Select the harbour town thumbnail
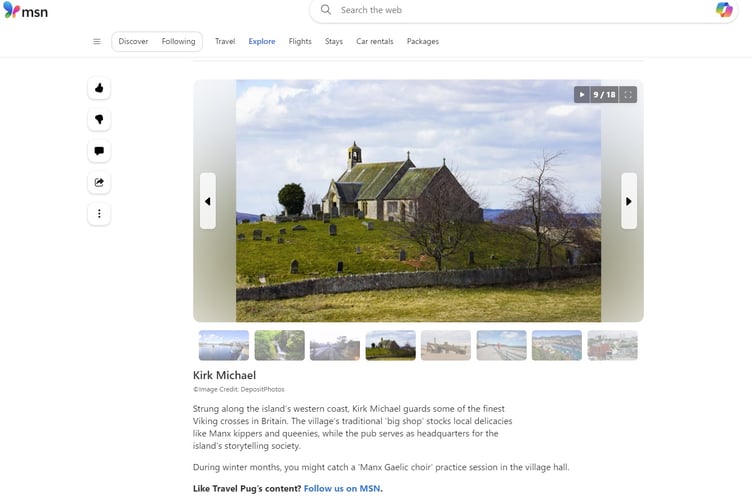This screenshot has width=752, height=500. point(557,345)
